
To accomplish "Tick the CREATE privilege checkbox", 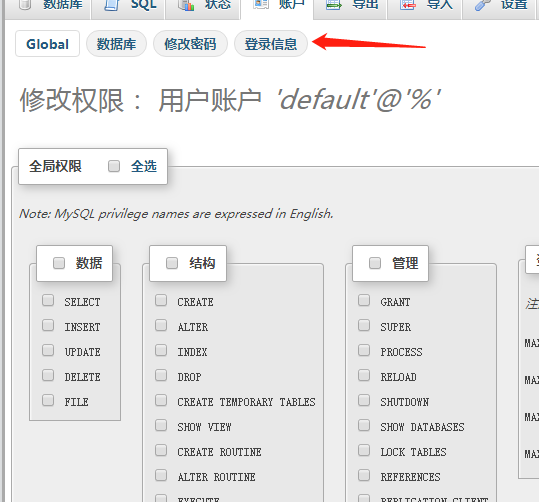I will tap(161, 300).
